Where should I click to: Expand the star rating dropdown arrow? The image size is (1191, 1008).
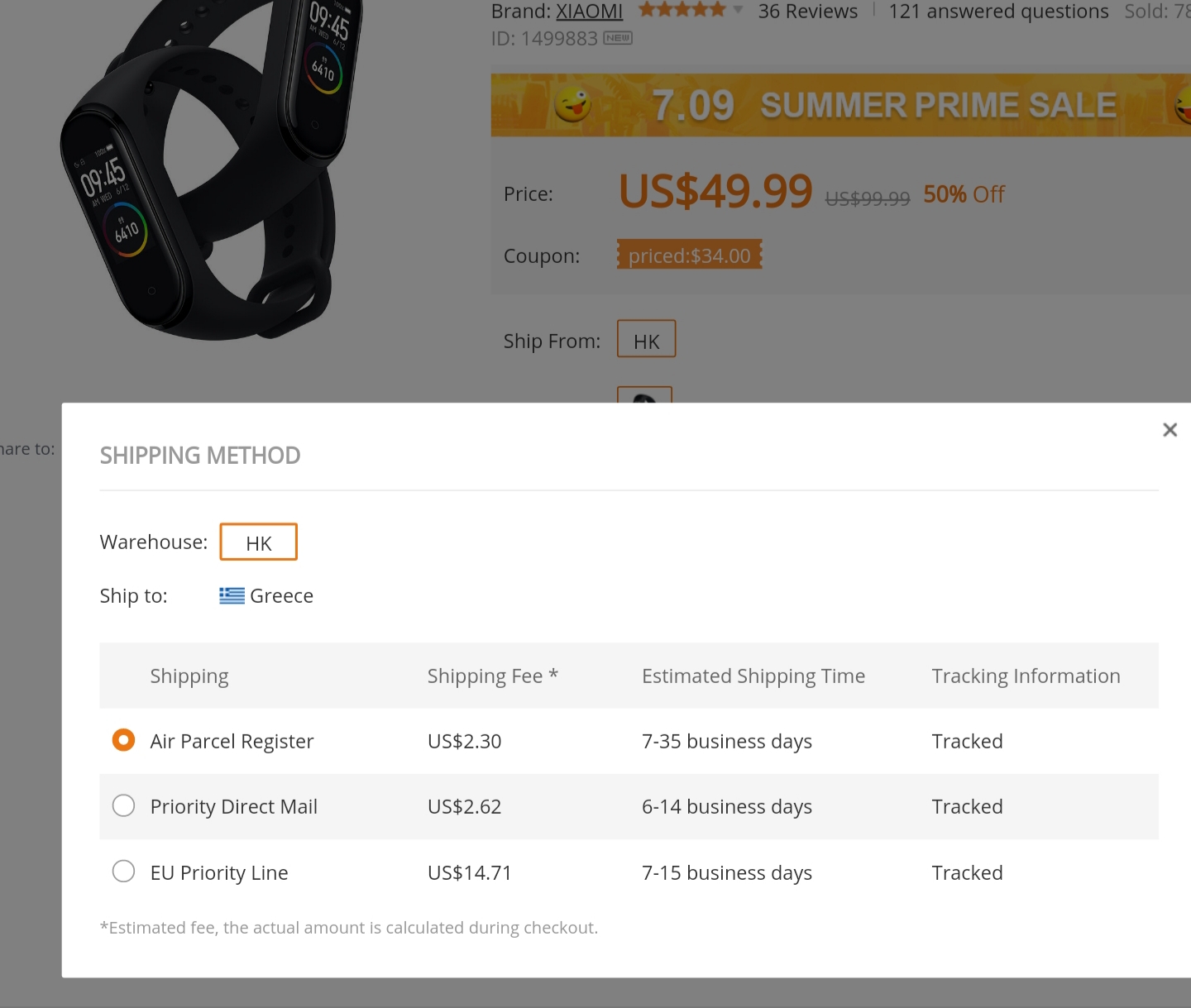click(738, 10)
